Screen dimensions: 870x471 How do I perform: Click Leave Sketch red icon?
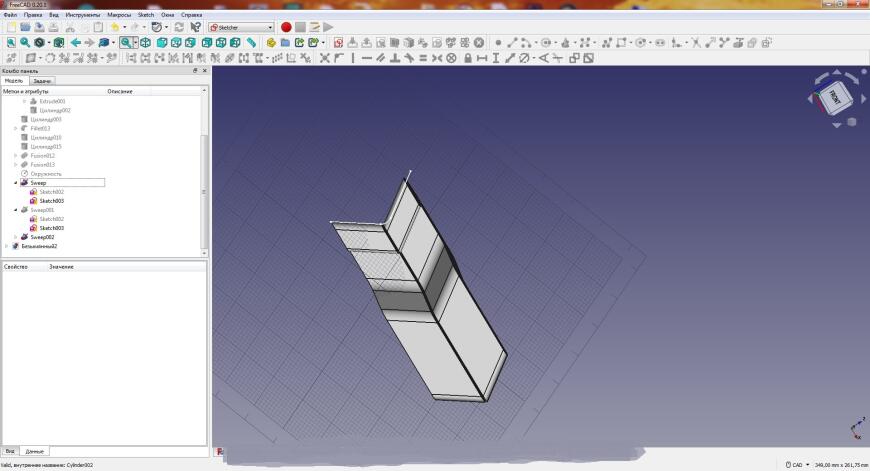point(338,43)
